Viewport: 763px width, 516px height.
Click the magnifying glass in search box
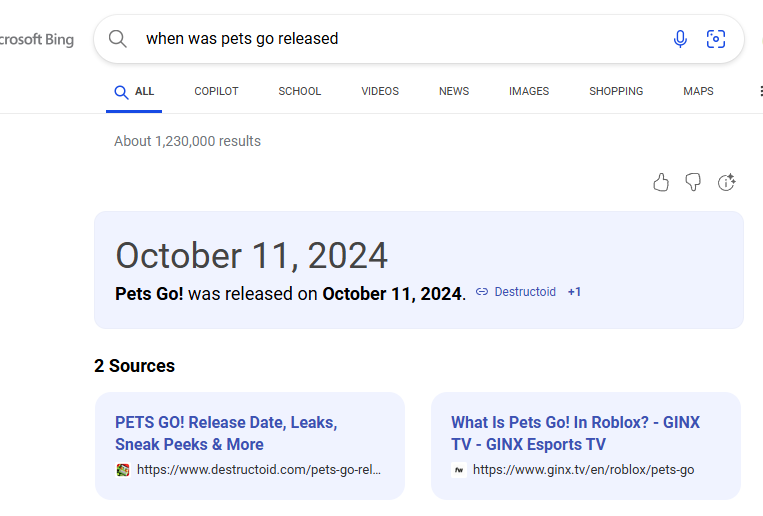coord(118,39)
